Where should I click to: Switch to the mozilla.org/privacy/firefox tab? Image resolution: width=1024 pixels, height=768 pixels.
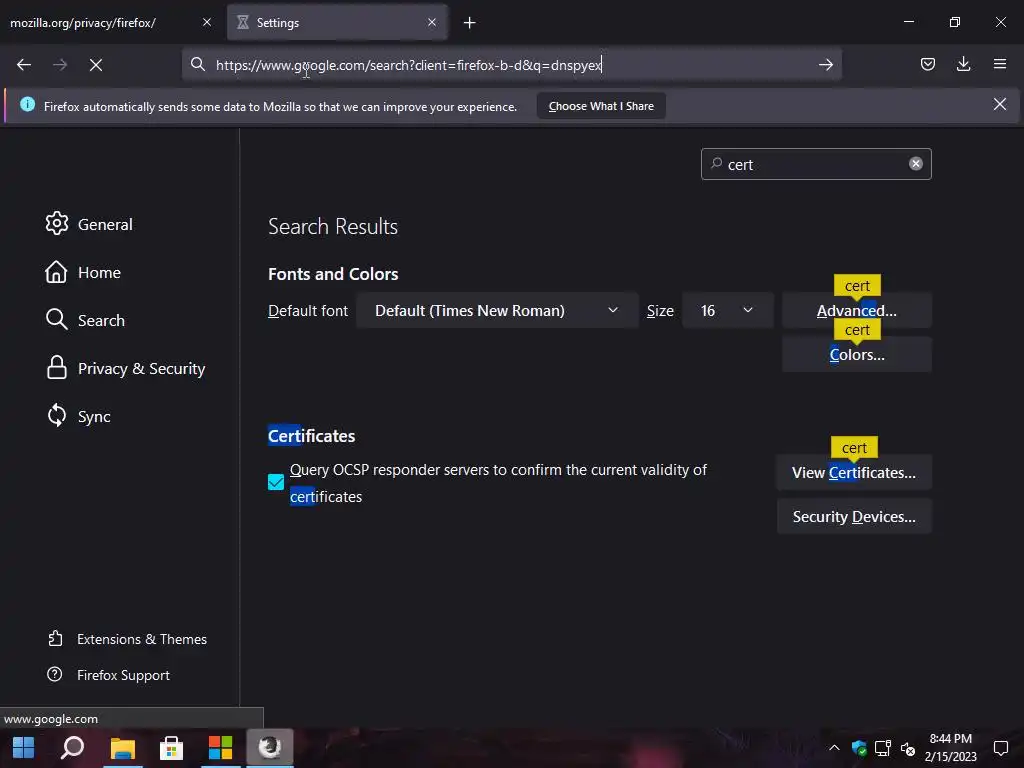click(x=110, y=23)
